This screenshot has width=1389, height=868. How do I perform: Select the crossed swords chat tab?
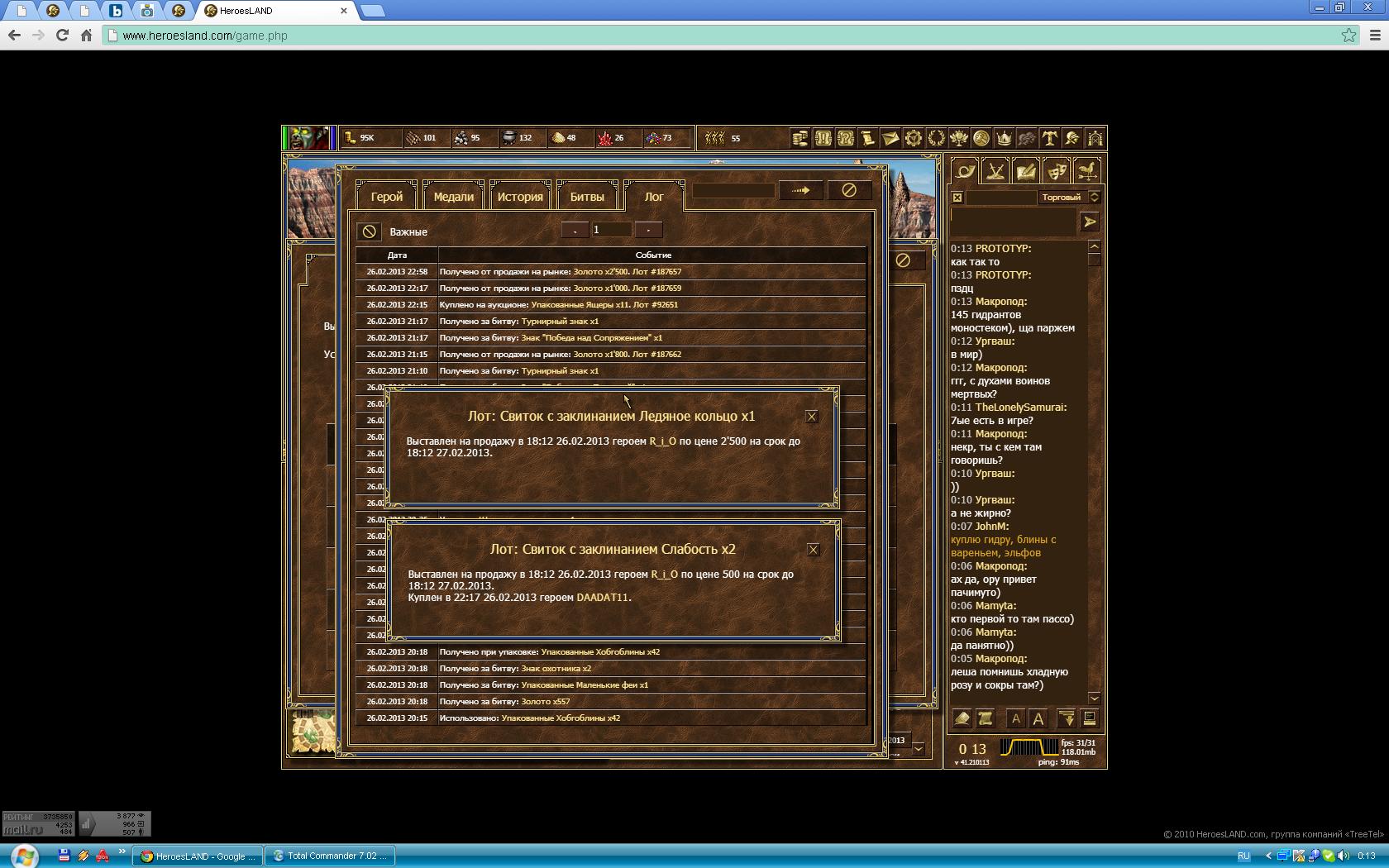tap(995, 171)
